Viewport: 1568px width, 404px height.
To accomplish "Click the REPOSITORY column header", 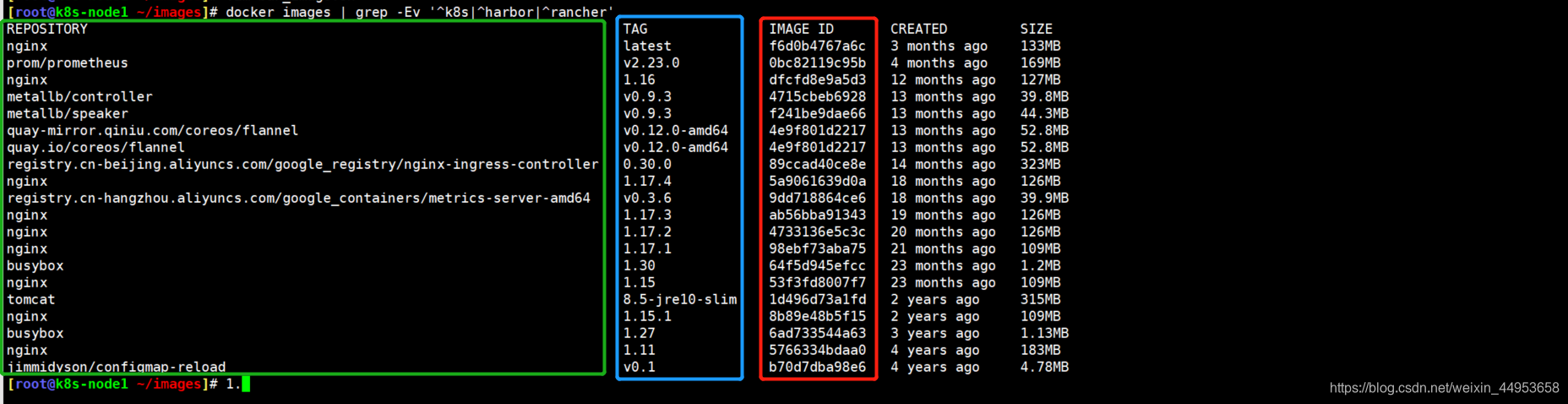I will pyautogui.click(x=47, y=30).
